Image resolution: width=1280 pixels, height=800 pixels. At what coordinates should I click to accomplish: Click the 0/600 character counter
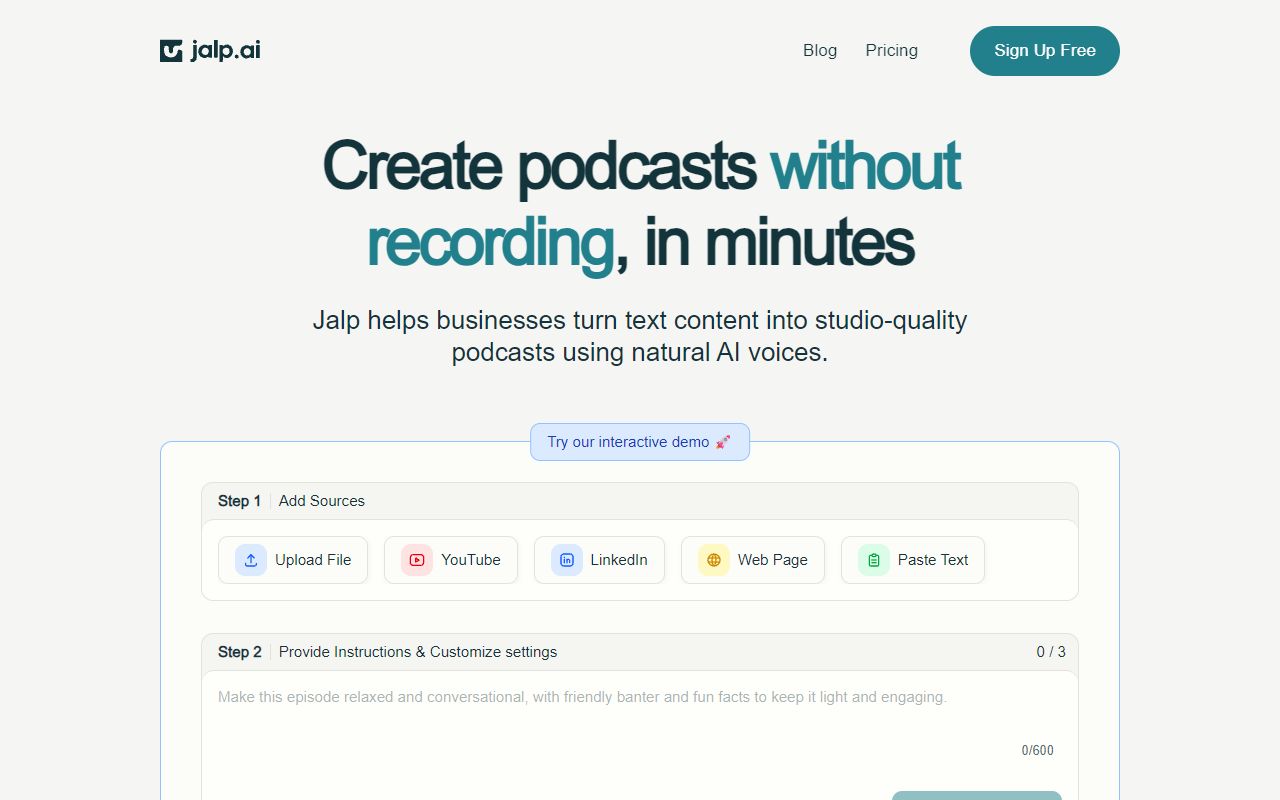1038,750
